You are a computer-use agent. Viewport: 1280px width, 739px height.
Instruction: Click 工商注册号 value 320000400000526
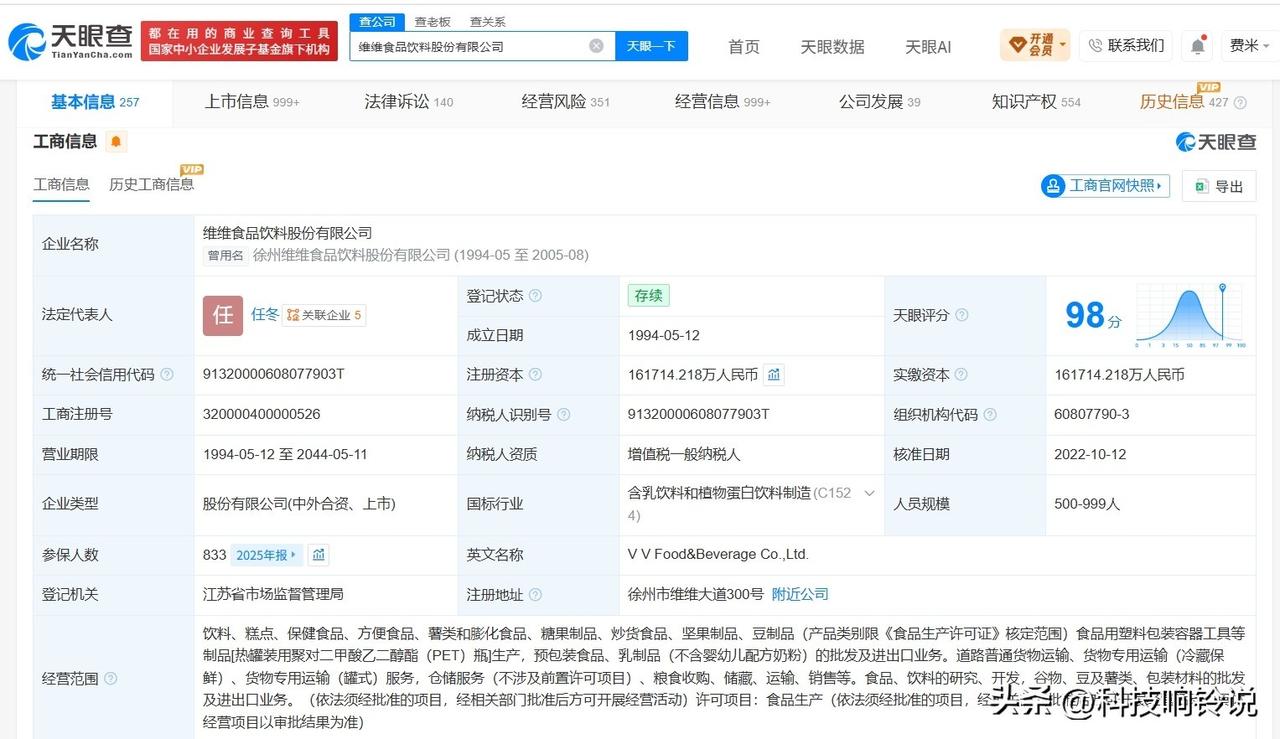[x=261, y=414]
